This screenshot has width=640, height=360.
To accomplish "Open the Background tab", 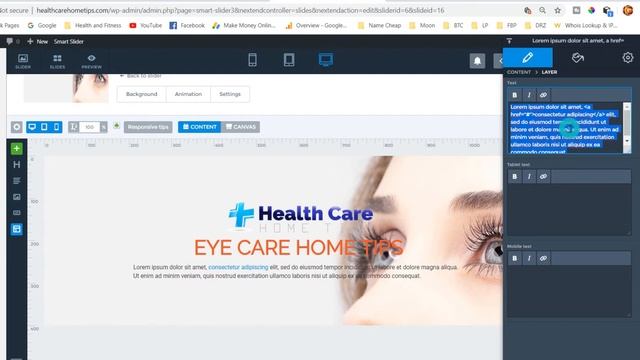I will tap(142, 94).
